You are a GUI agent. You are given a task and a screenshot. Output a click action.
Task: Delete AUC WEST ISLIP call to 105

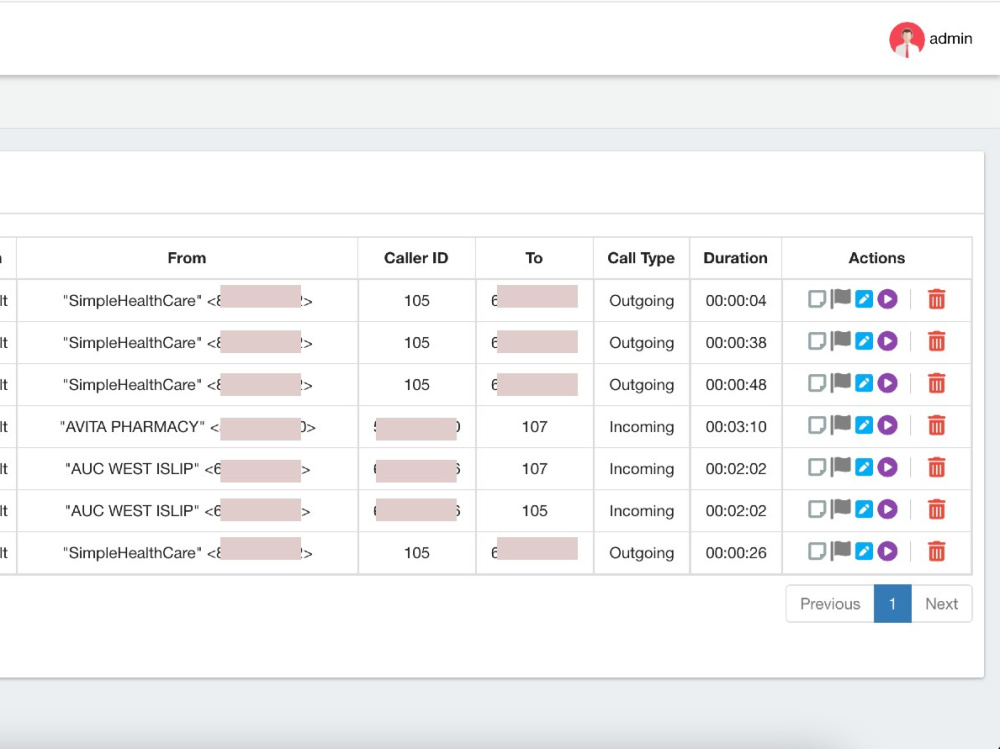pyautogui.click(x=936, y=510)
